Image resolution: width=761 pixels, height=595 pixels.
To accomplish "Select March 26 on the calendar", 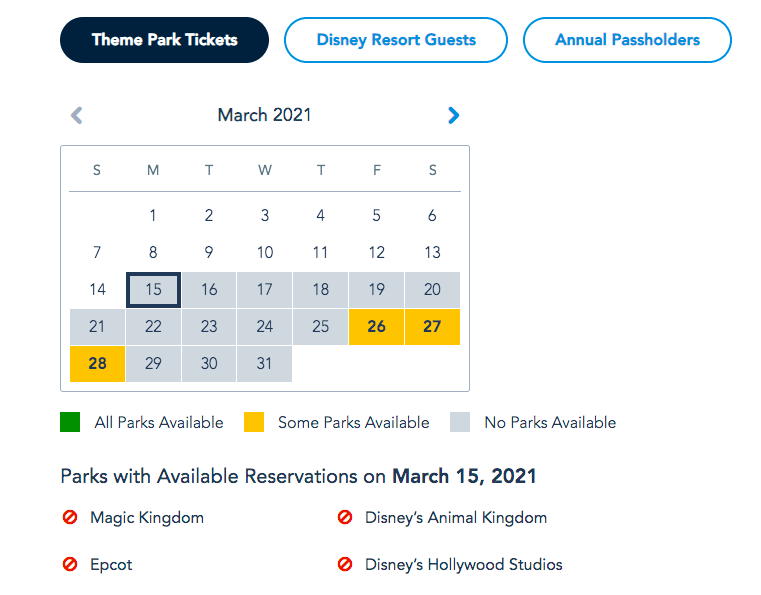I will [377, 327].
